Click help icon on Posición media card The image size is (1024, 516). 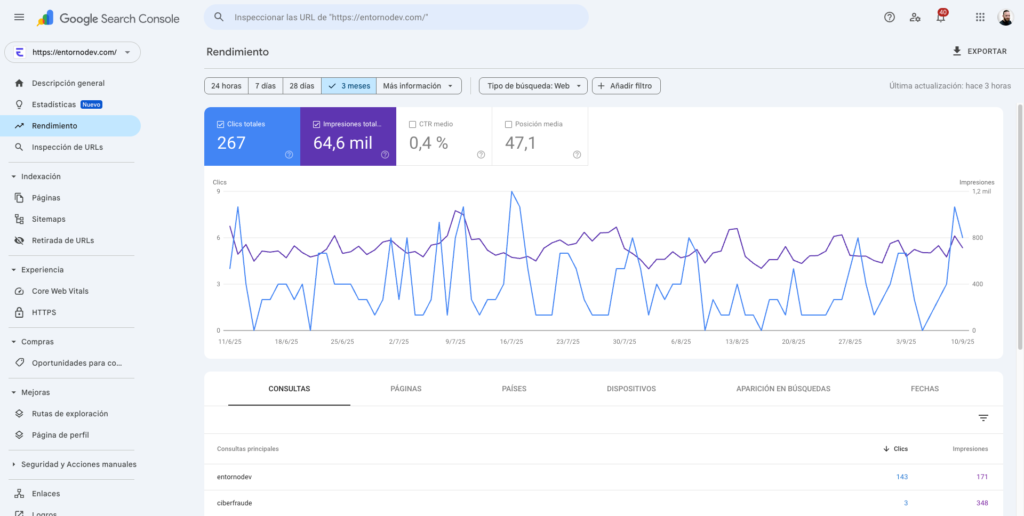(577, 154)
